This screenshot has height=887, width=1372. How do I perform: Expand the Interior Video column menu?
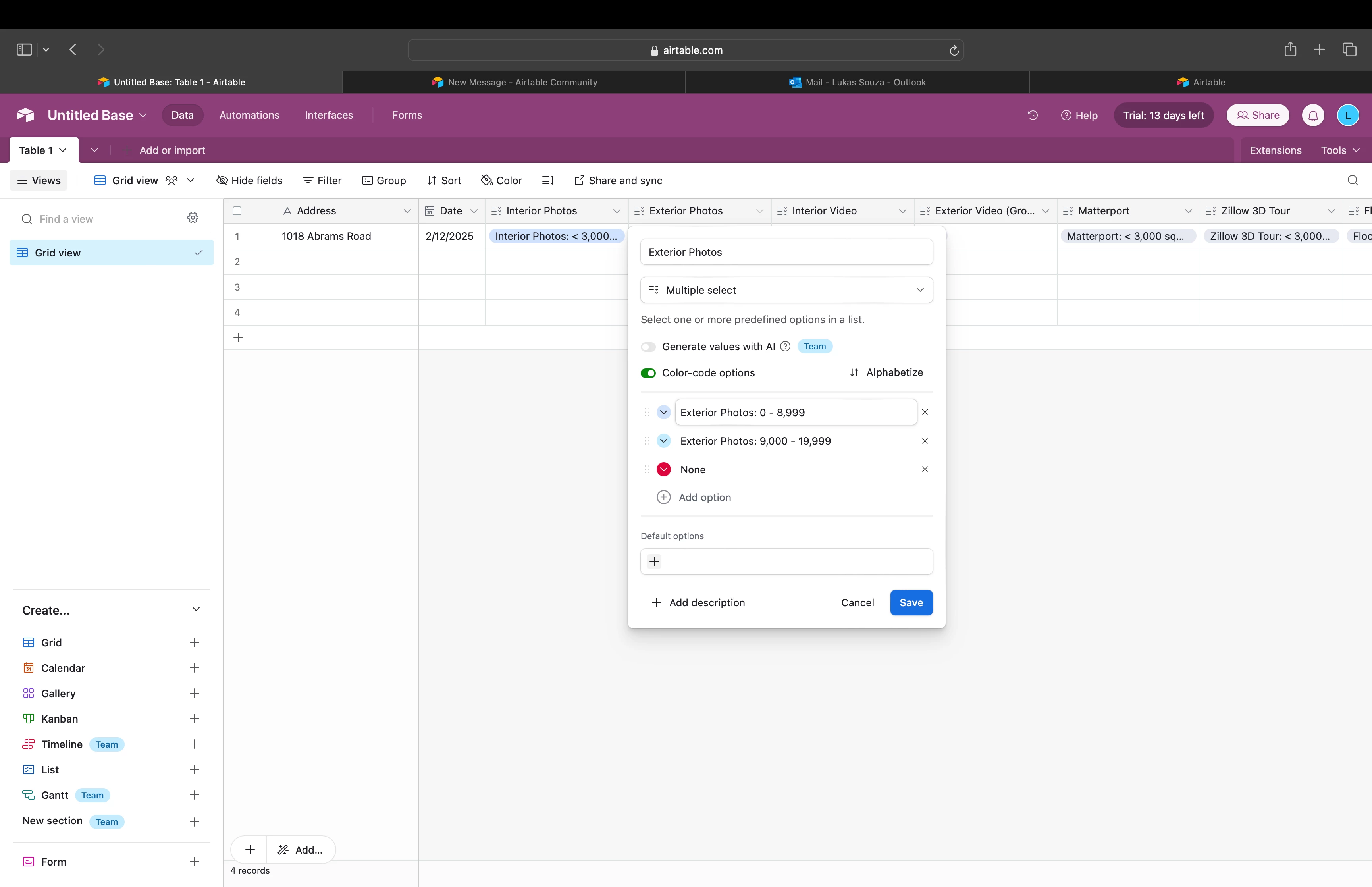click(902, 211)
